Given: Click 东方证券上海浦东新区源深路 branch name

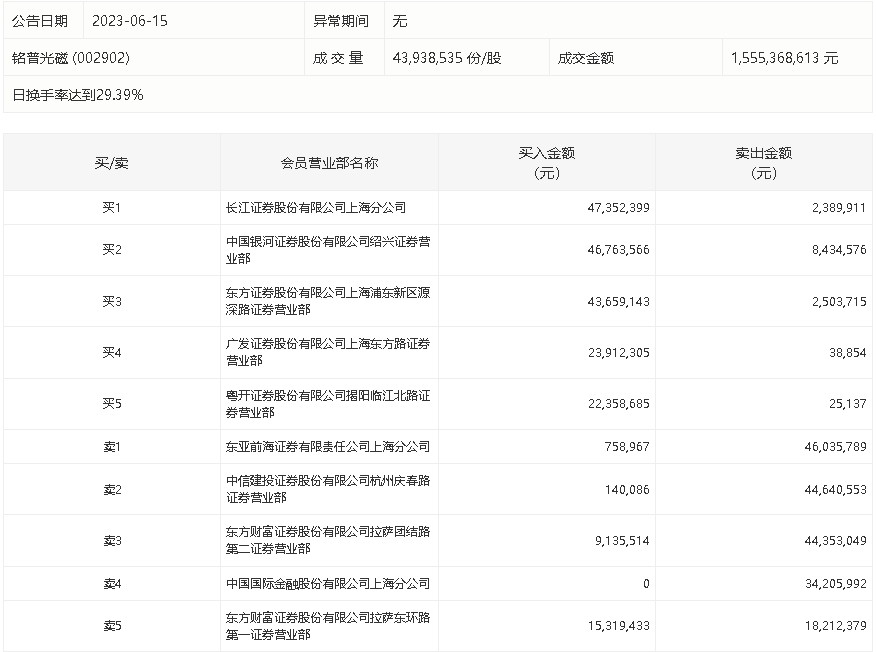Looking at the screenshot, I should 328,301.
